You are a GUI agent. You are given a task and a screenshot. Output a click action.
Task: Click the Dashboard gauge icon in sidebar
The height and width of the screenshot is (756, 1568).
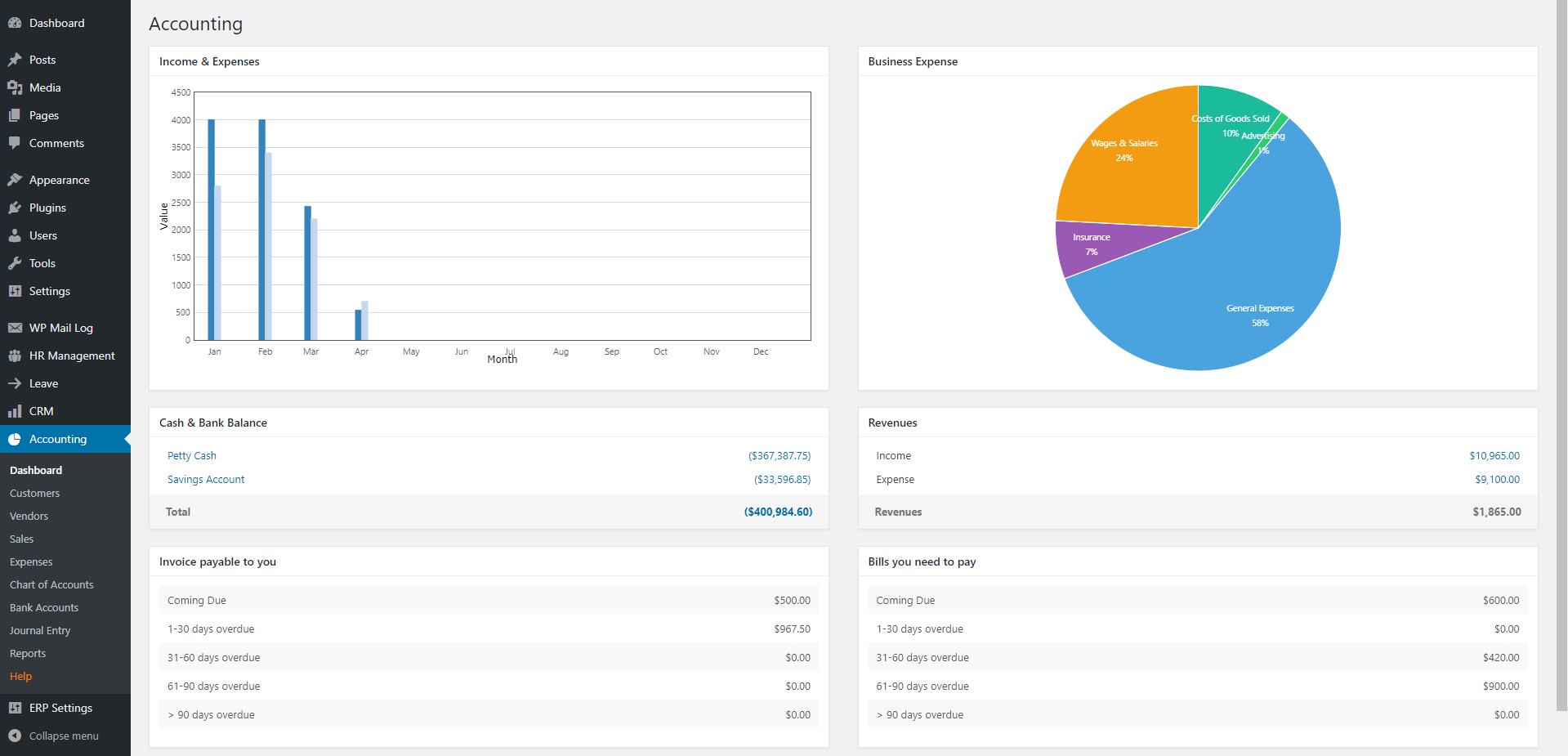15,23
